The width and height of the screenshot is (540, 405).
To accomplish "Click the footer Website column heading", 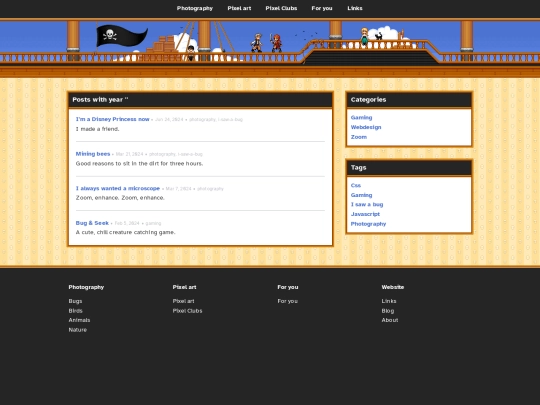I will (x=393, y=287).
